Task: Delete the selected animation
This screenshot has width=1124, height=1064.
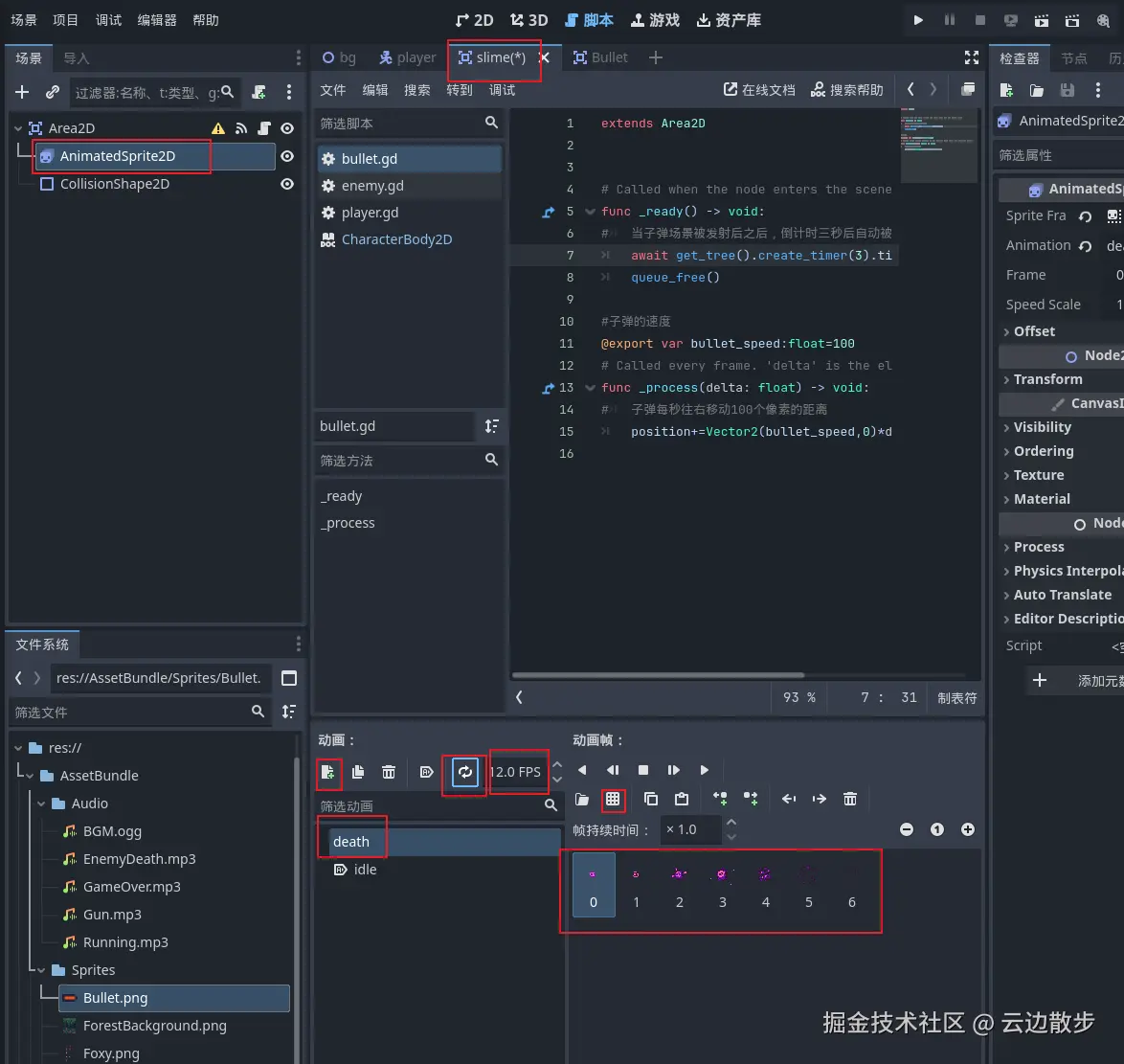Action: (389, 772)
